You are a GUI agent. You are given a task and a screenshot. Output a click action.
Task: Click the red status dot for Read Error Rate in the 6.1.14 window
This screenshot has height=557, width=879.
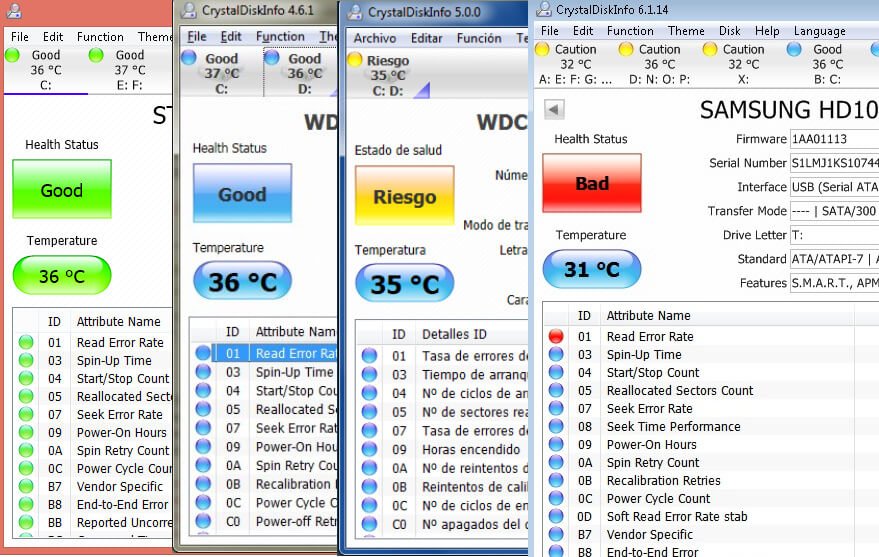(x=556, y=336)
